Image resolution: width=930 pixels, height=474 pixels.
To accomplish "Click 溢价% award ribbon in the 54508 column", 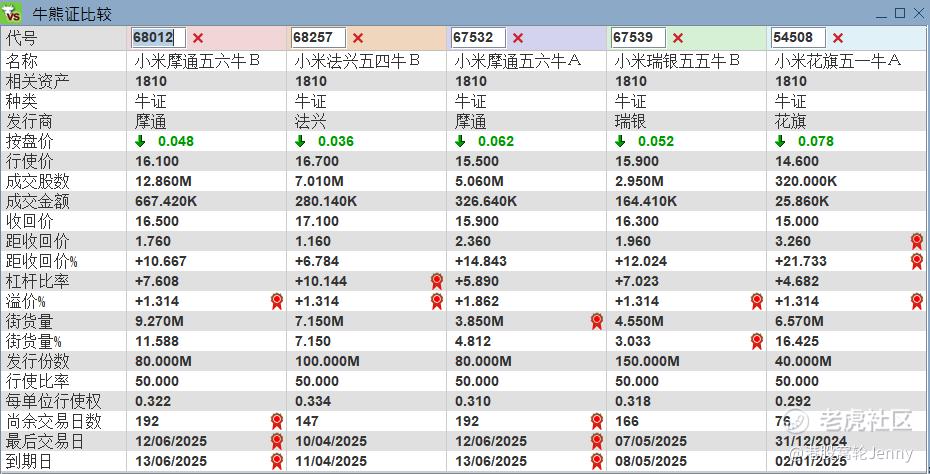I will [x=917, y=301].
